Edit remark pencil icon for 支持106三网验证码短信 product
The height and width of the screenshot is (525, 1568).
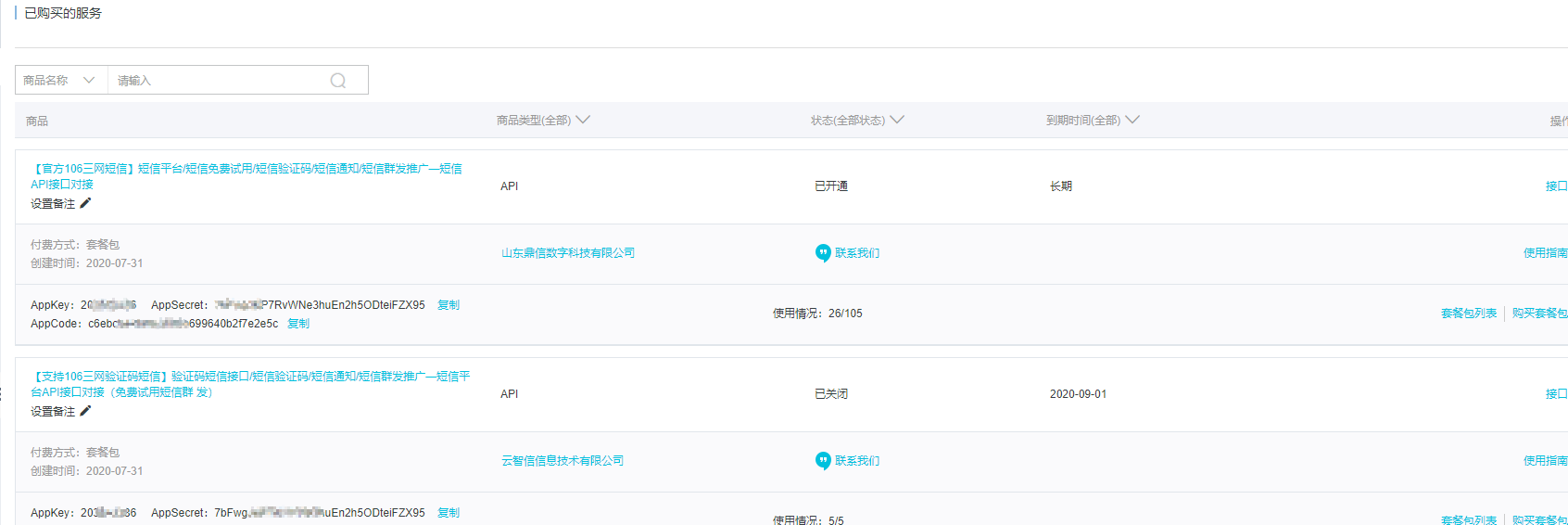85,411
